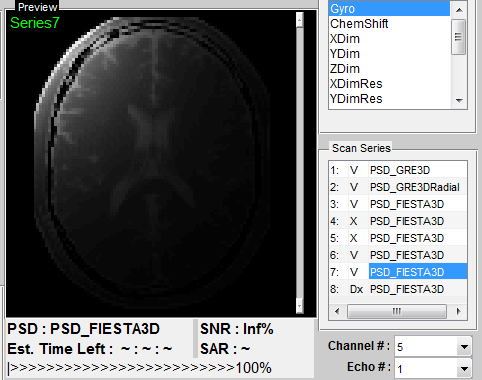Open the Channel # dropdown
The width and height of the screenshot is (482, 380).
[464, 347]
